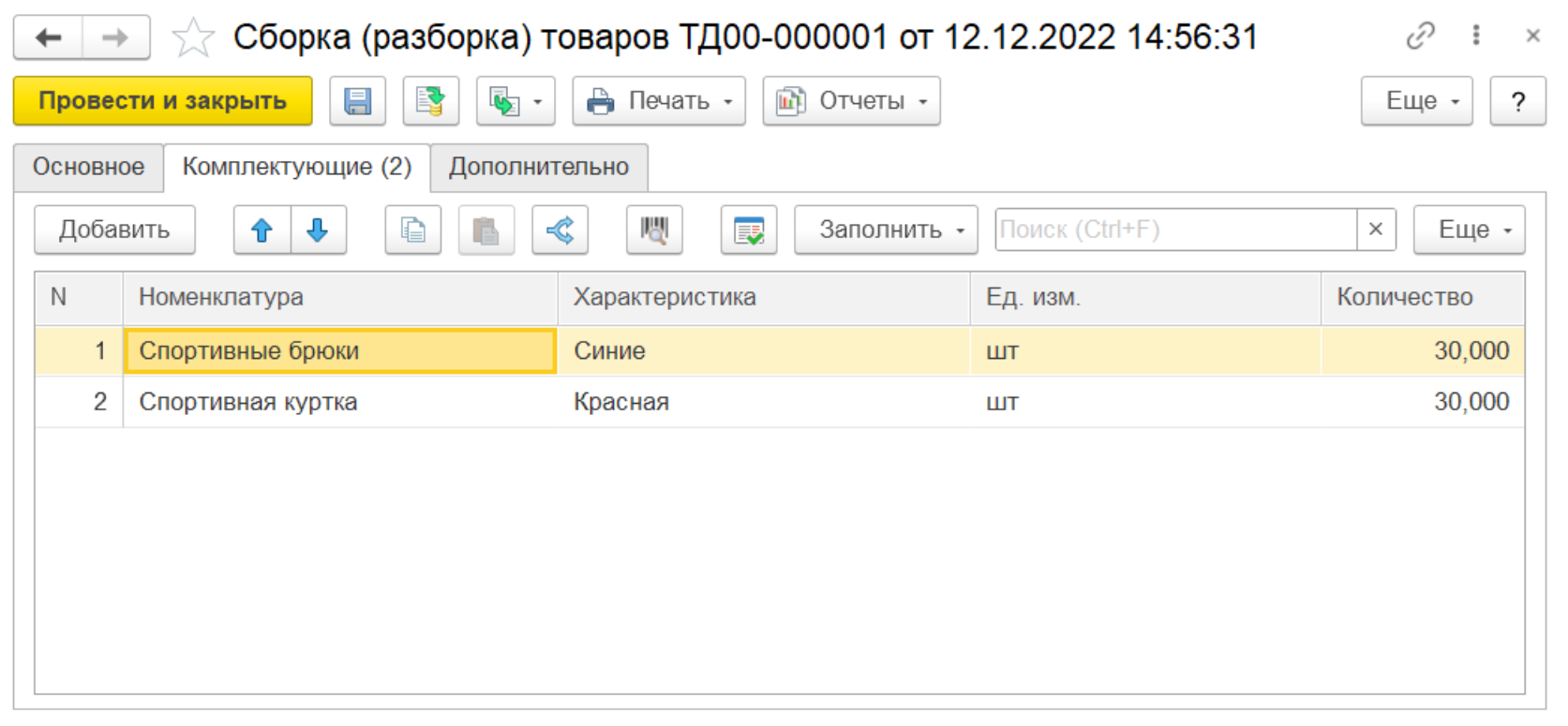Click the split row icon
The width and height of the screenshot is (1568, 726).
pos(560,230)
